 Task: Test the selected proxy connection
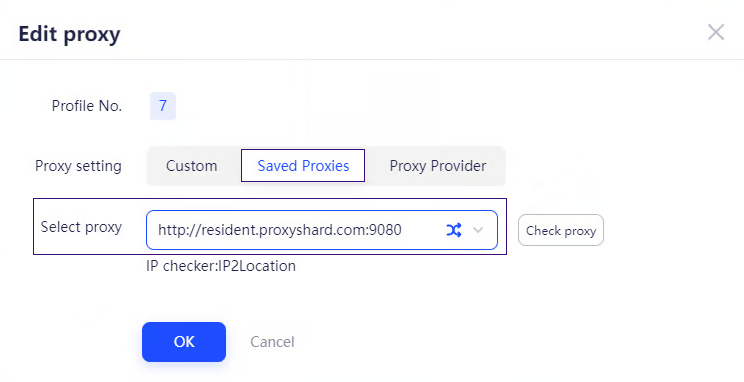[561, 230]
